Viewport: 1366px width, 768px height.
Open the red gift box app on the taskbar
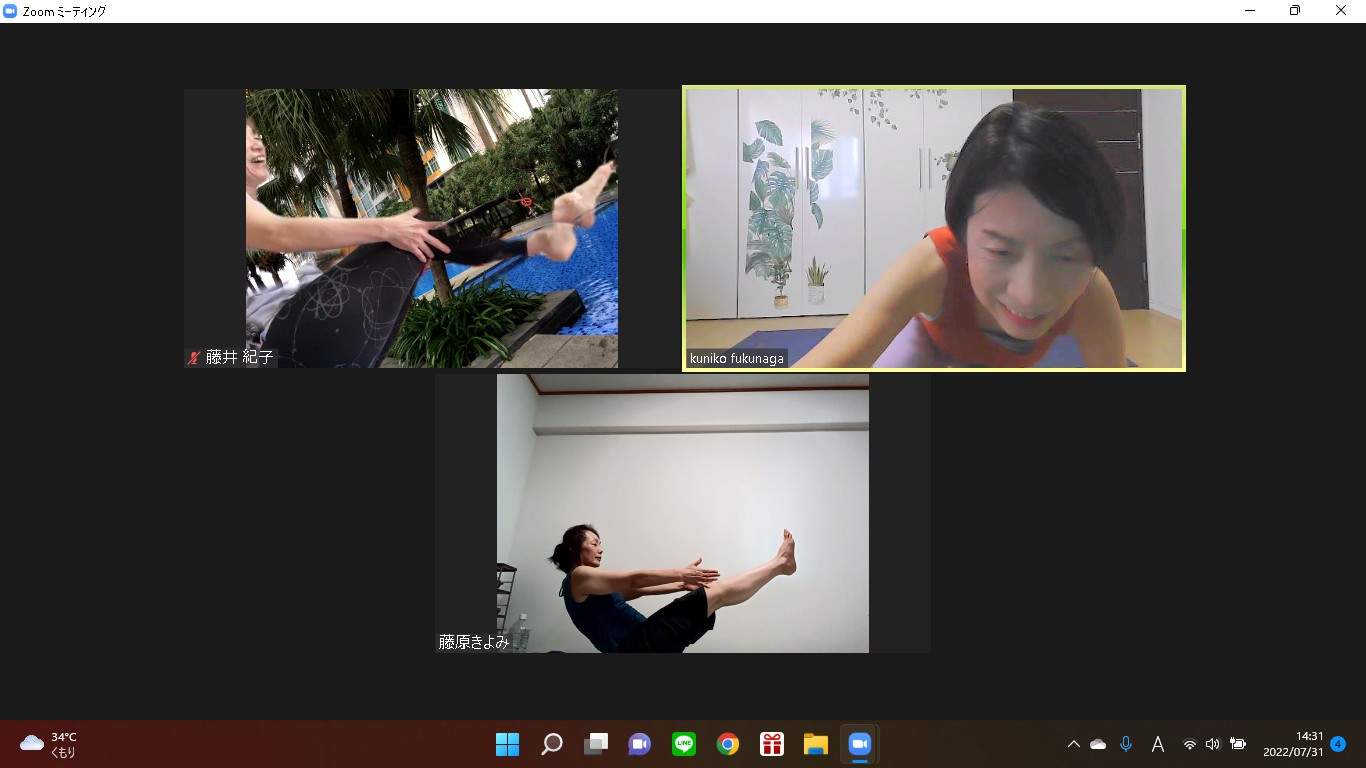(772, 744)
